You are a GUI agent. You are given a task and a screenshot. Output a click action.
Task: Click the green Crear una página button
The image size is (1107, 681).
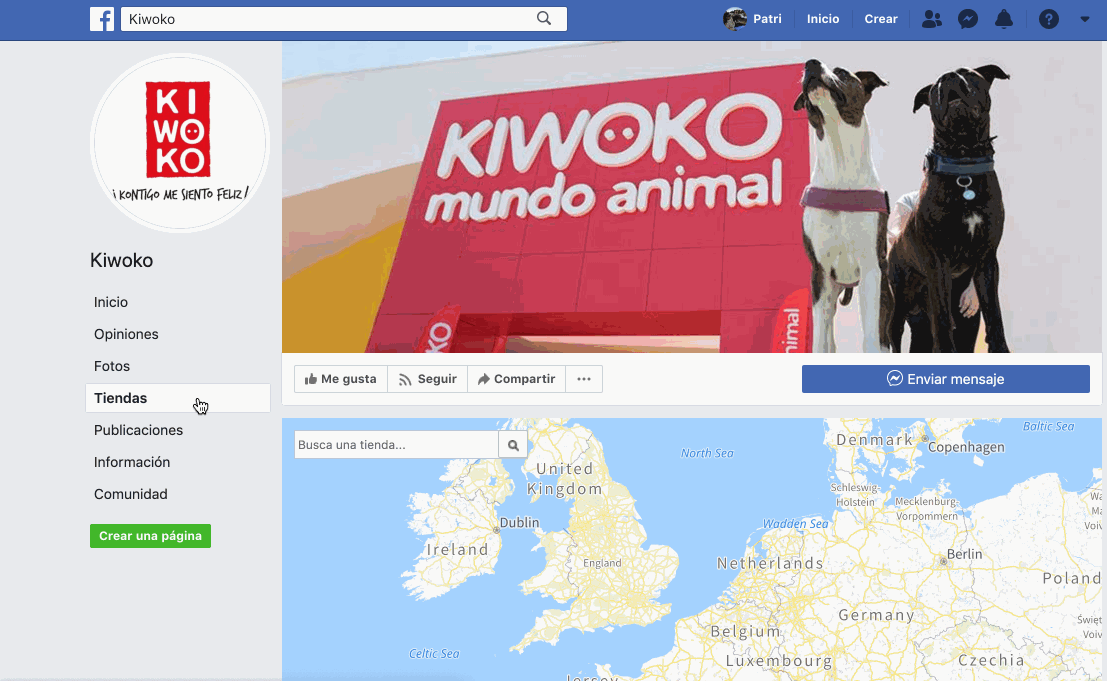point(150,536)
